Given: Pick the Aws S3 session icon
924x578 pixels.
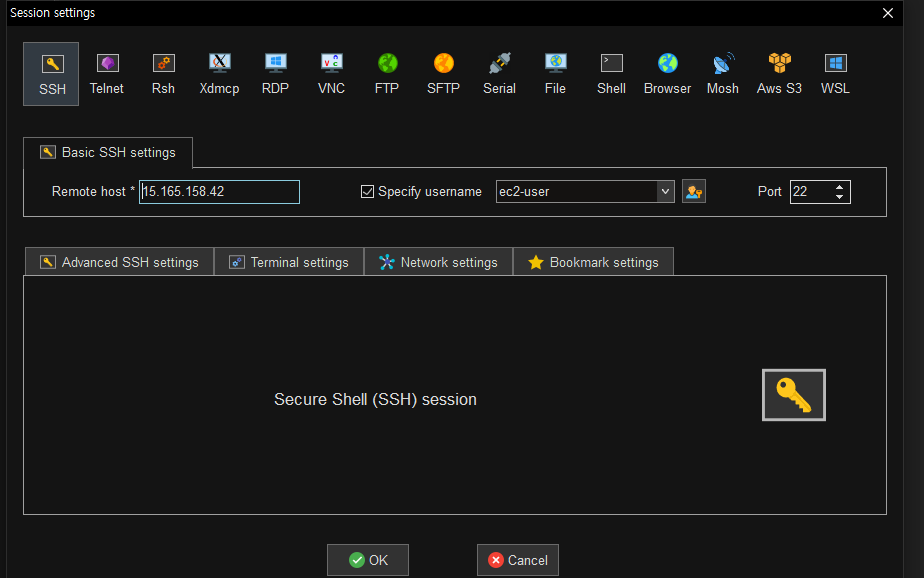Looking at the screenshot, I should [x=779, y=74].
